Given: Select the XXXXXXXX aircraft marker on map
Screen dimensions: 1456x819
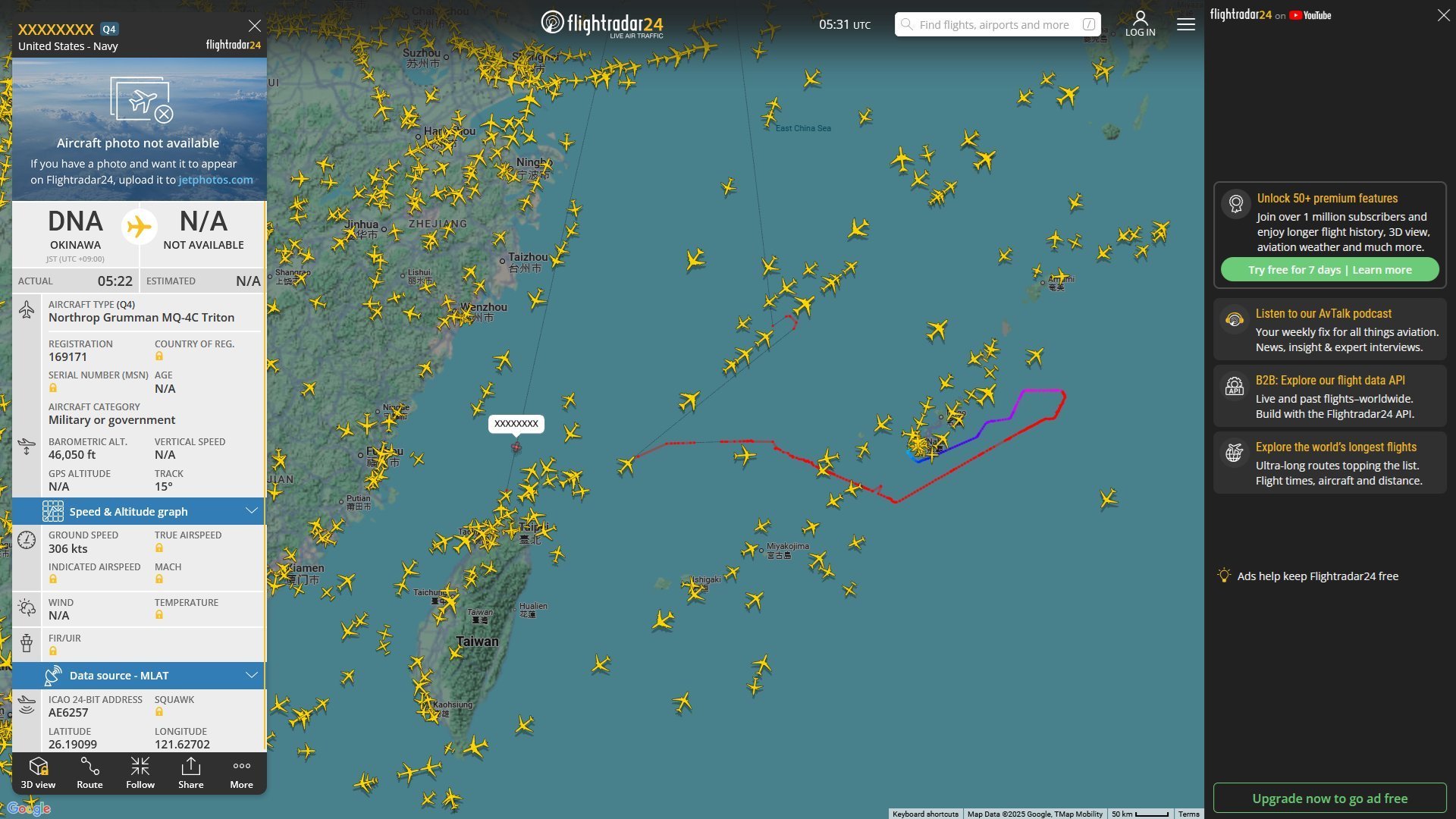Looking at the screenshot, I should [x=516, y=447].
